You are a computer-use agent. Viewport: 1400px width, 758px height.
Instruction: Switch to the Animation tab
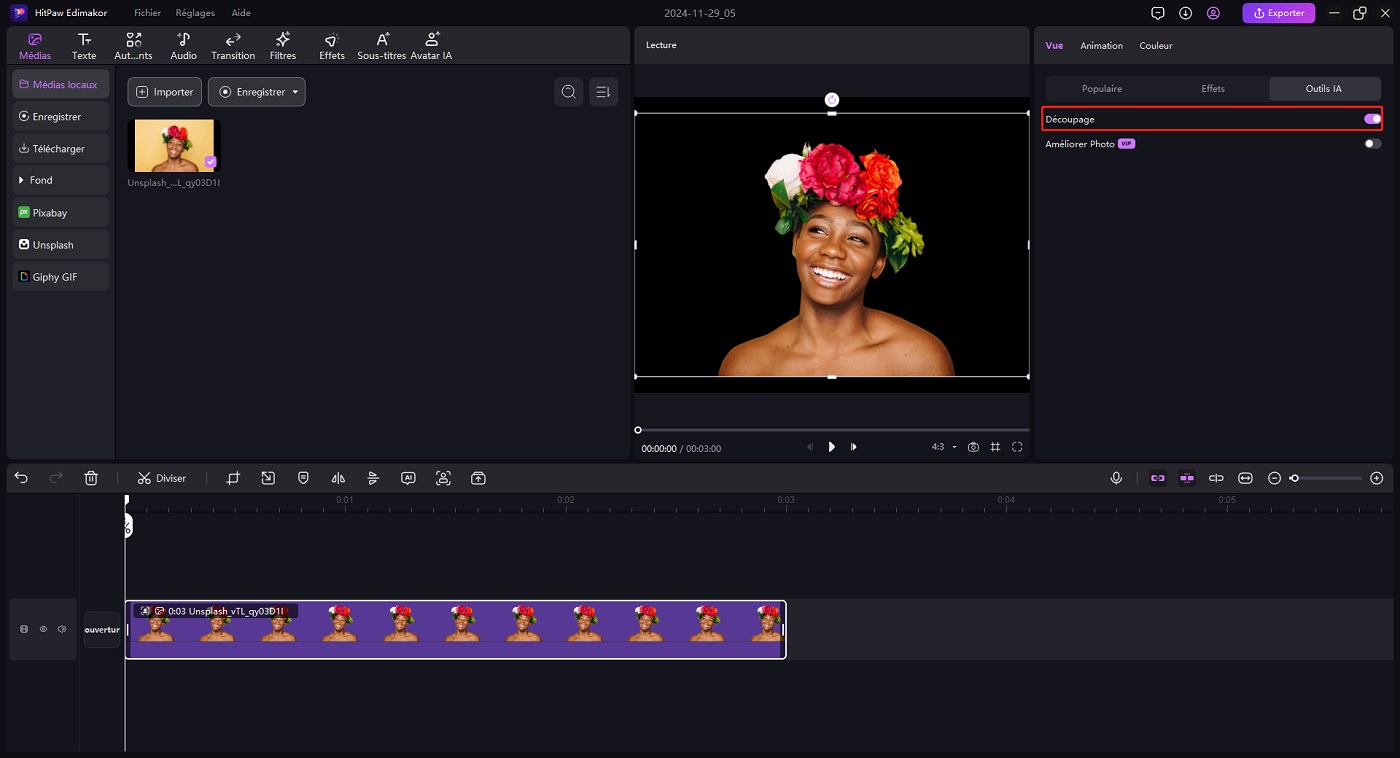[x=1101, y=46]
